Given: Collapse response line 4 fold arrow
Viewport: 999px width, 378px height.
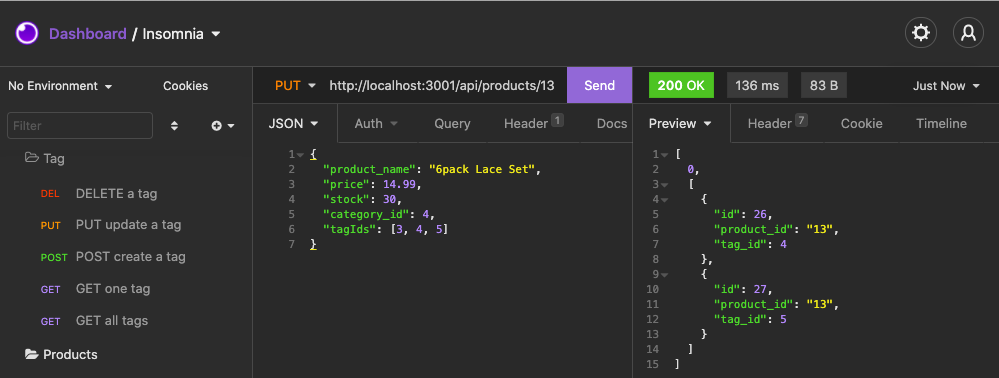Looking at the screenshot, I should point(665,200).
